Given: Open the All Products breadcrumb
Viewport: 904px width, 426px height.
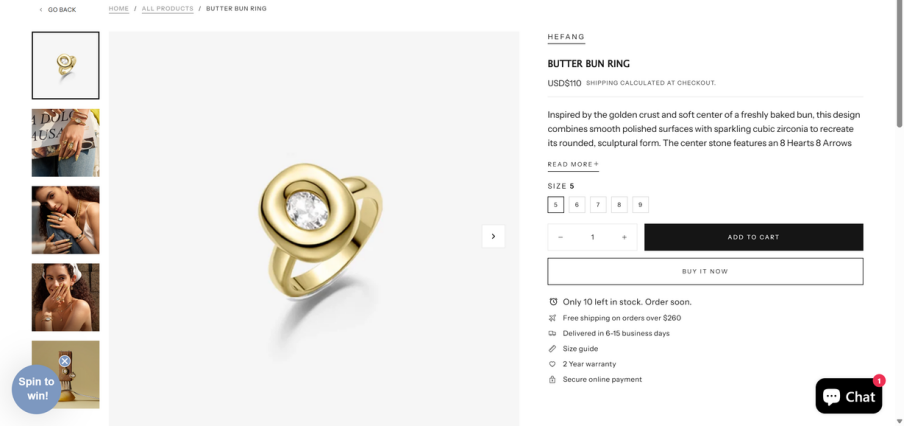Looking at the screenshot, I should [x=167, y=9].
